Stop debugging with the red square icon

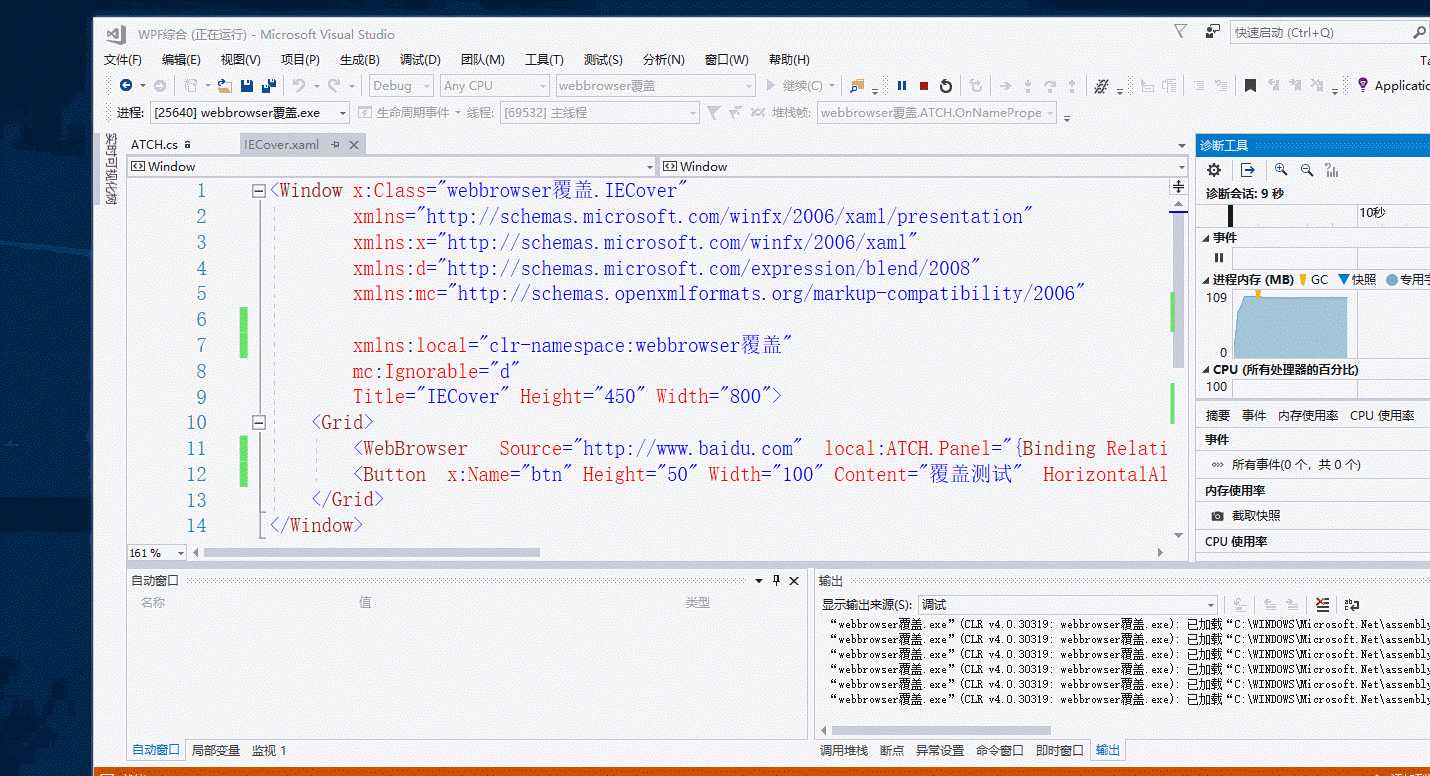pyautogui.click(x=924, y=86)
